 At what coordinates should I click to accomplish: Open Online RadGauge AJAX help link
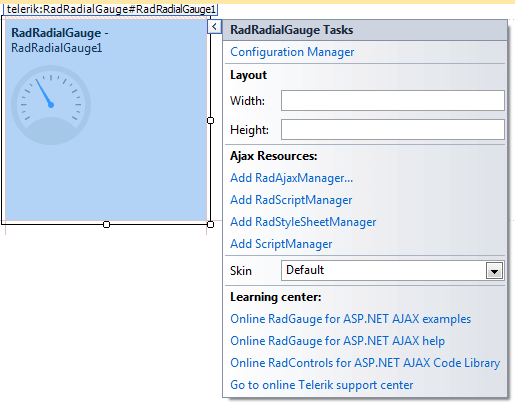(337, 341)
